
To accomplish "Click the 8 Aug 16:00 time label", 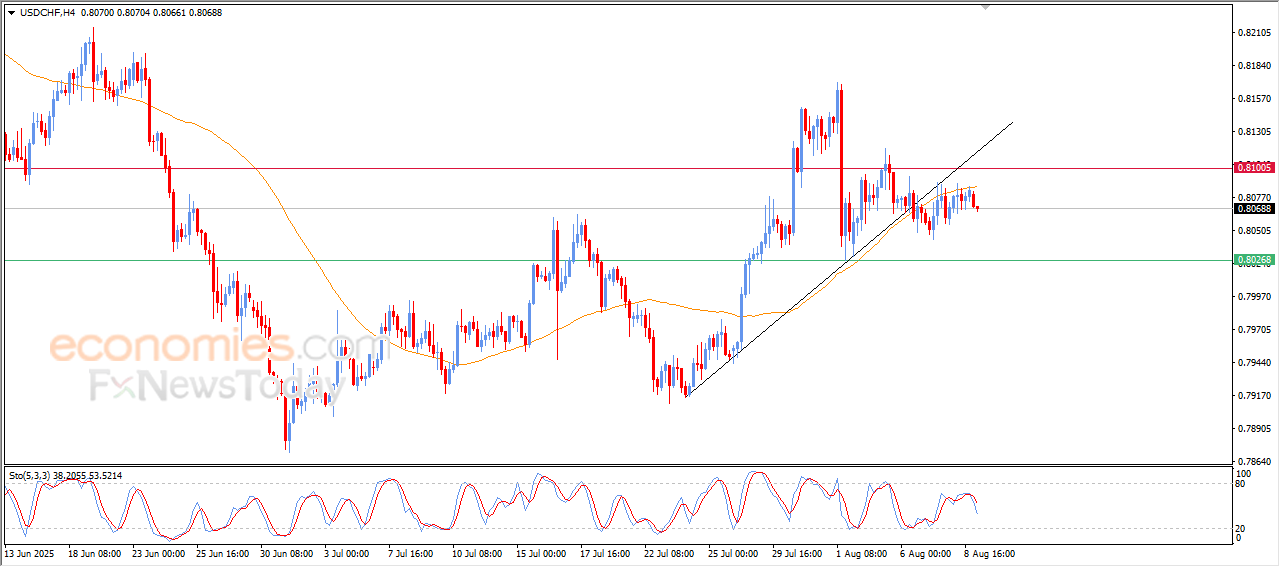I will [x=989, y=552].
